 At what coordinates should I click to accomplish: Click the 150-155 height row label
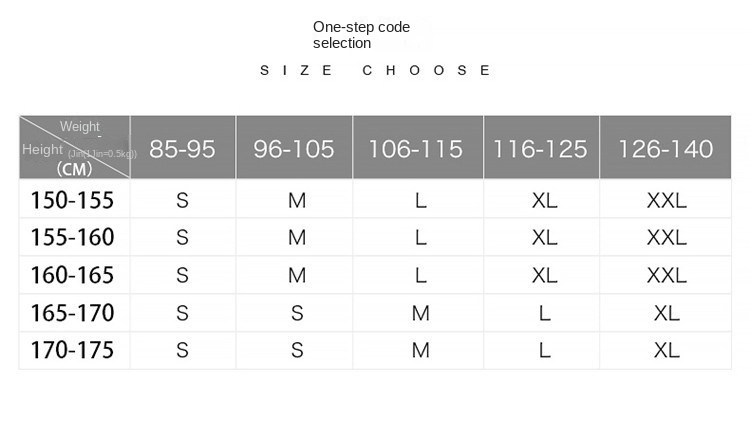click(72, 200)
